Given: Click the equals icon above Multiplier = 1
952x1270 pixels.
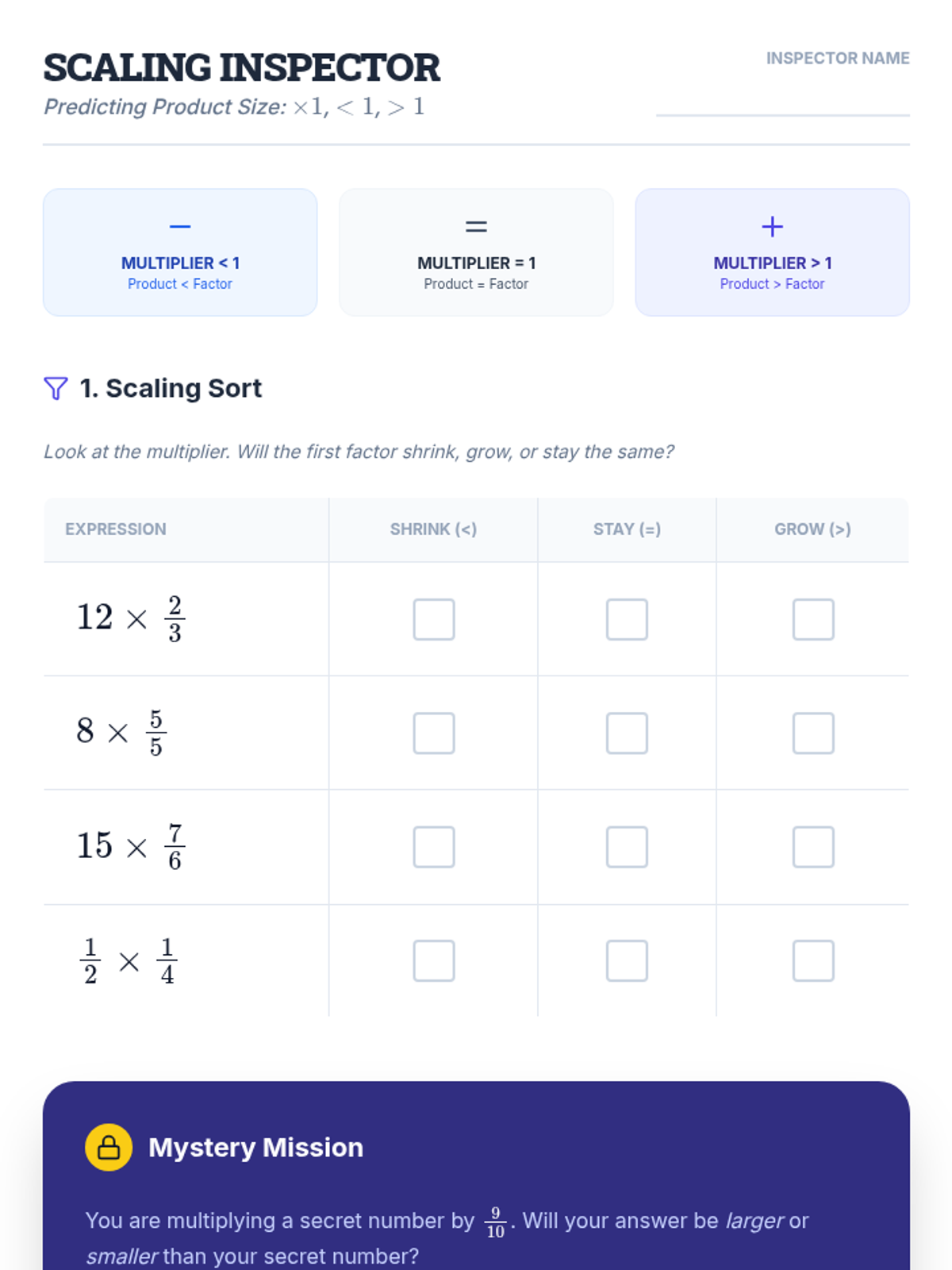Looking at the screenshot, I should (476, 227).
